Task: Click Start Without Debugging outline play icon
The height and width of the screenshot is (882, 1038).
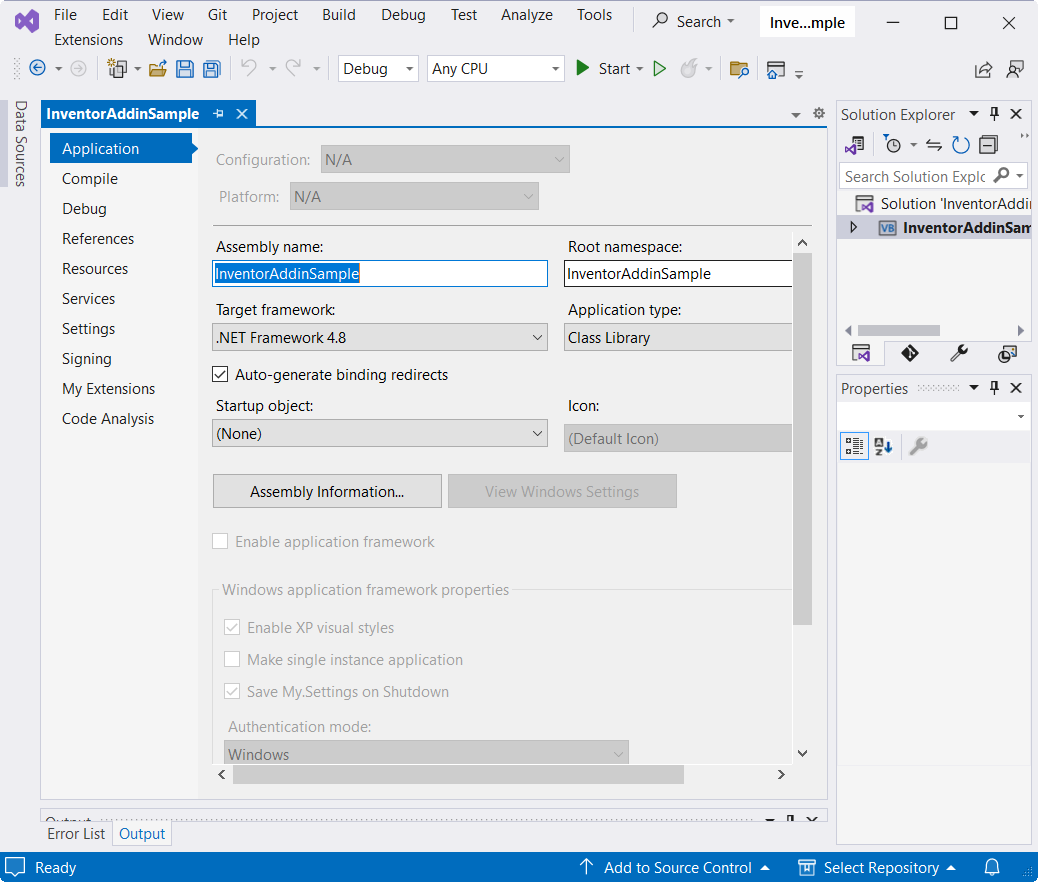Action: coord(659,69)
